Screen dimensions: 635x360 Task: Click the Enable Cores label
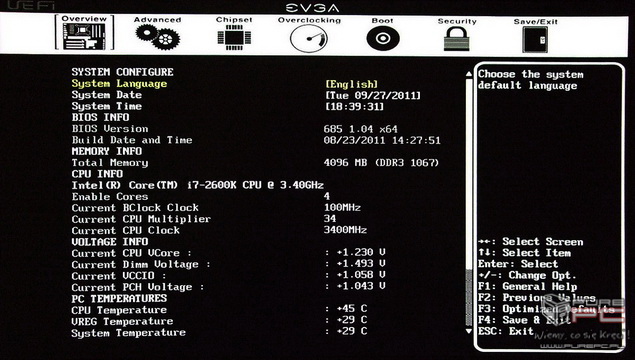coord(110,197)
